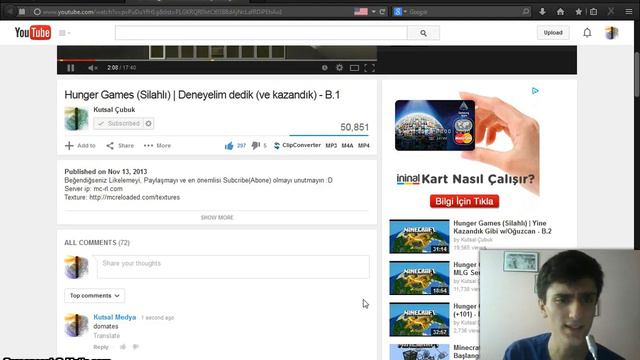
Task: Click the Upload button
Action: click(553, 33)
